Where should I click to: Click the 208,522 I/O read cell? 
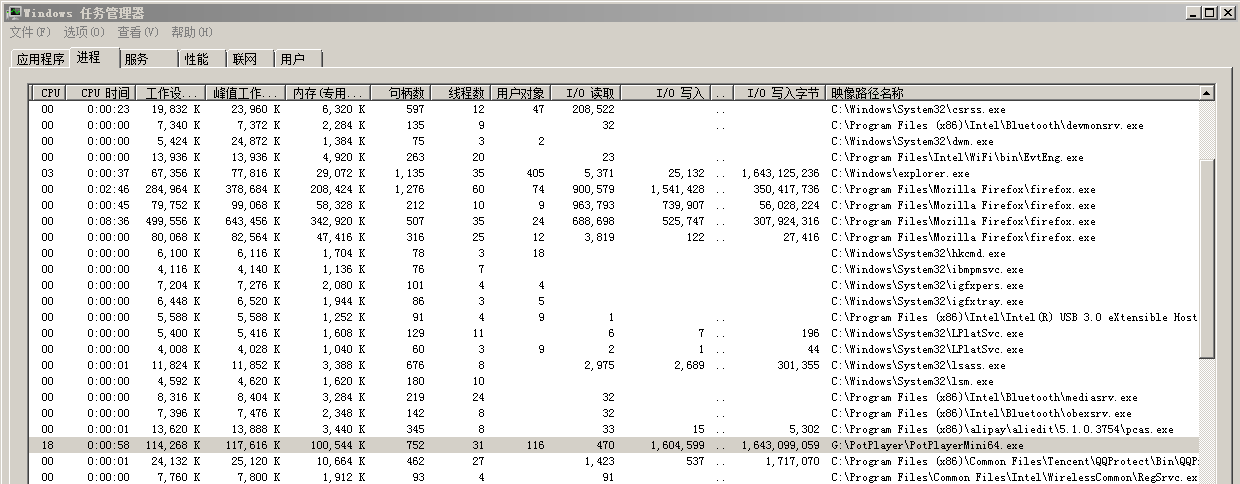tap(593, 109)
